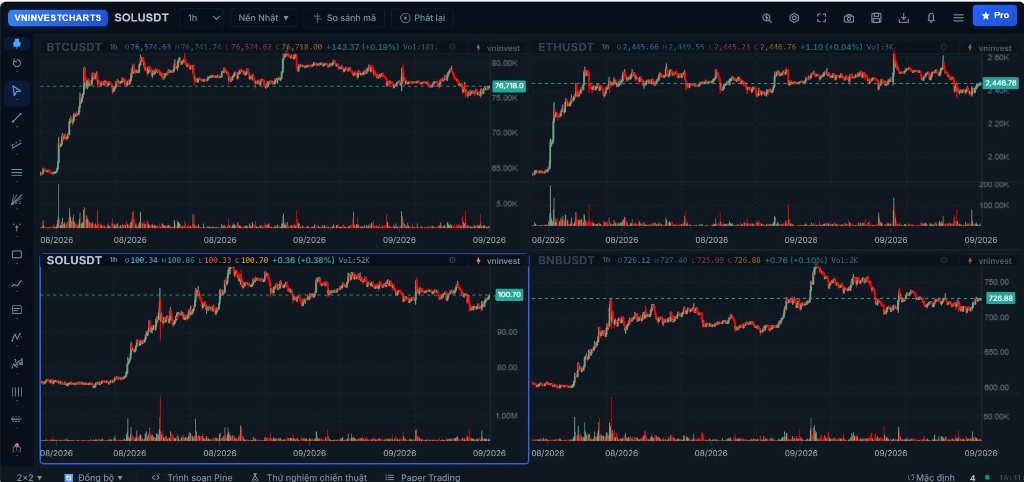Viewport: 1024px width, 482px height.
Task: Select the text note annotation tool
Action: (17, 310)
